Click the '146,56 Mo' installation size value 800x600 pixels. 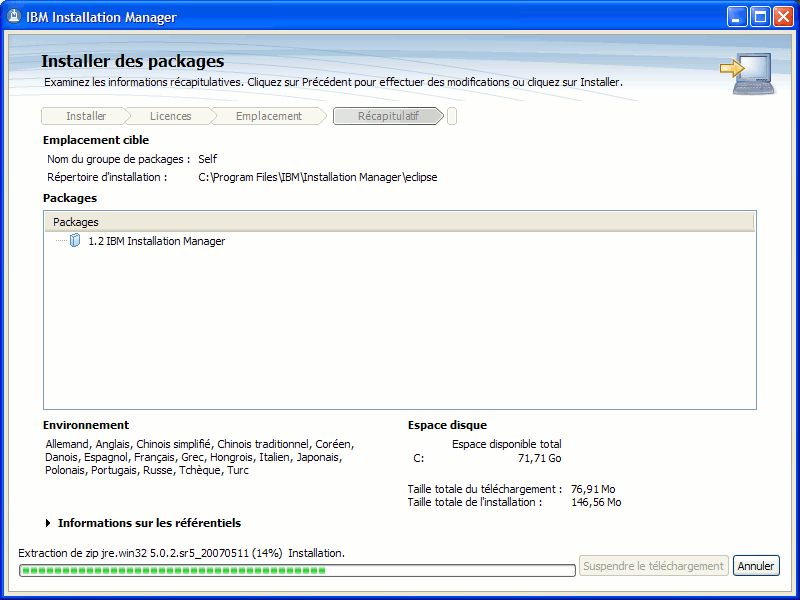pos(596,502)
